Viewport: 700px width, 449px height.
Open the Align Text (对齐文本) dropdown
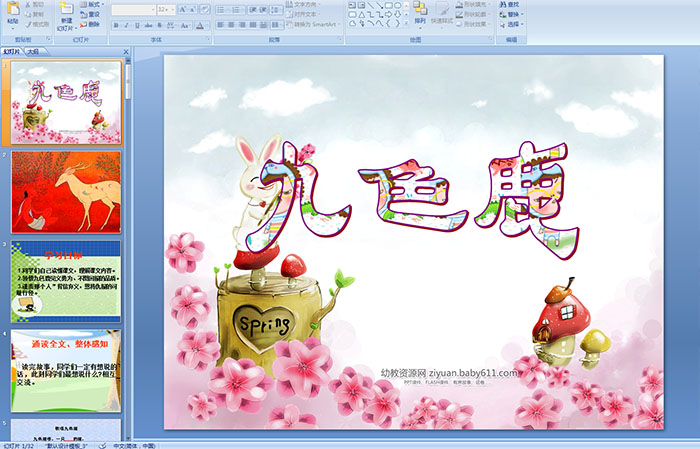[x=303, y=14]
